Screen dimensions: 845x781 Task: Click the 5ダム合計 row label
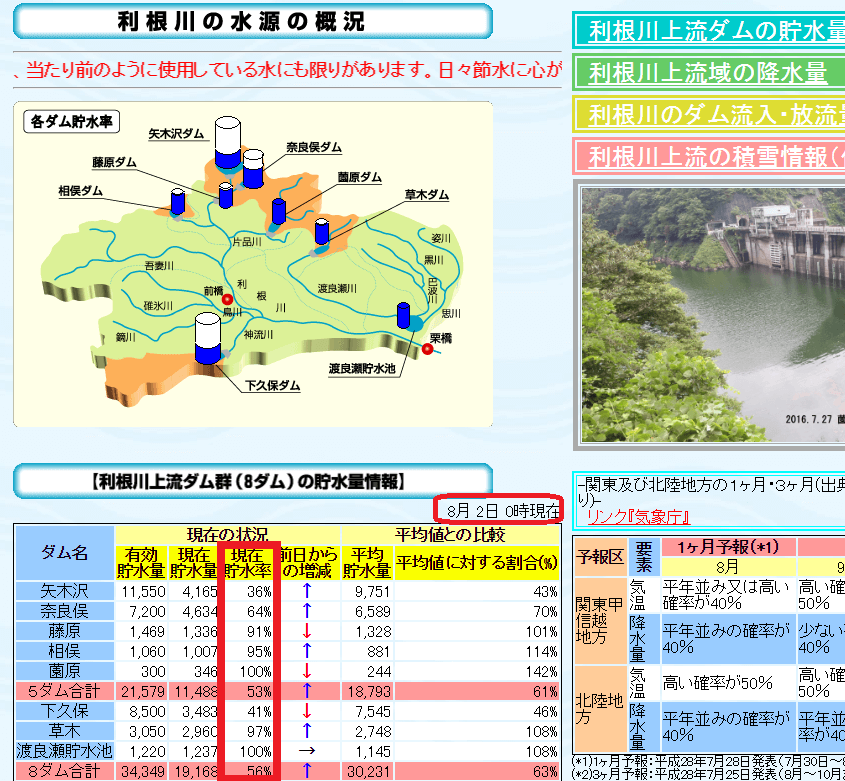(x=64, y=691)
